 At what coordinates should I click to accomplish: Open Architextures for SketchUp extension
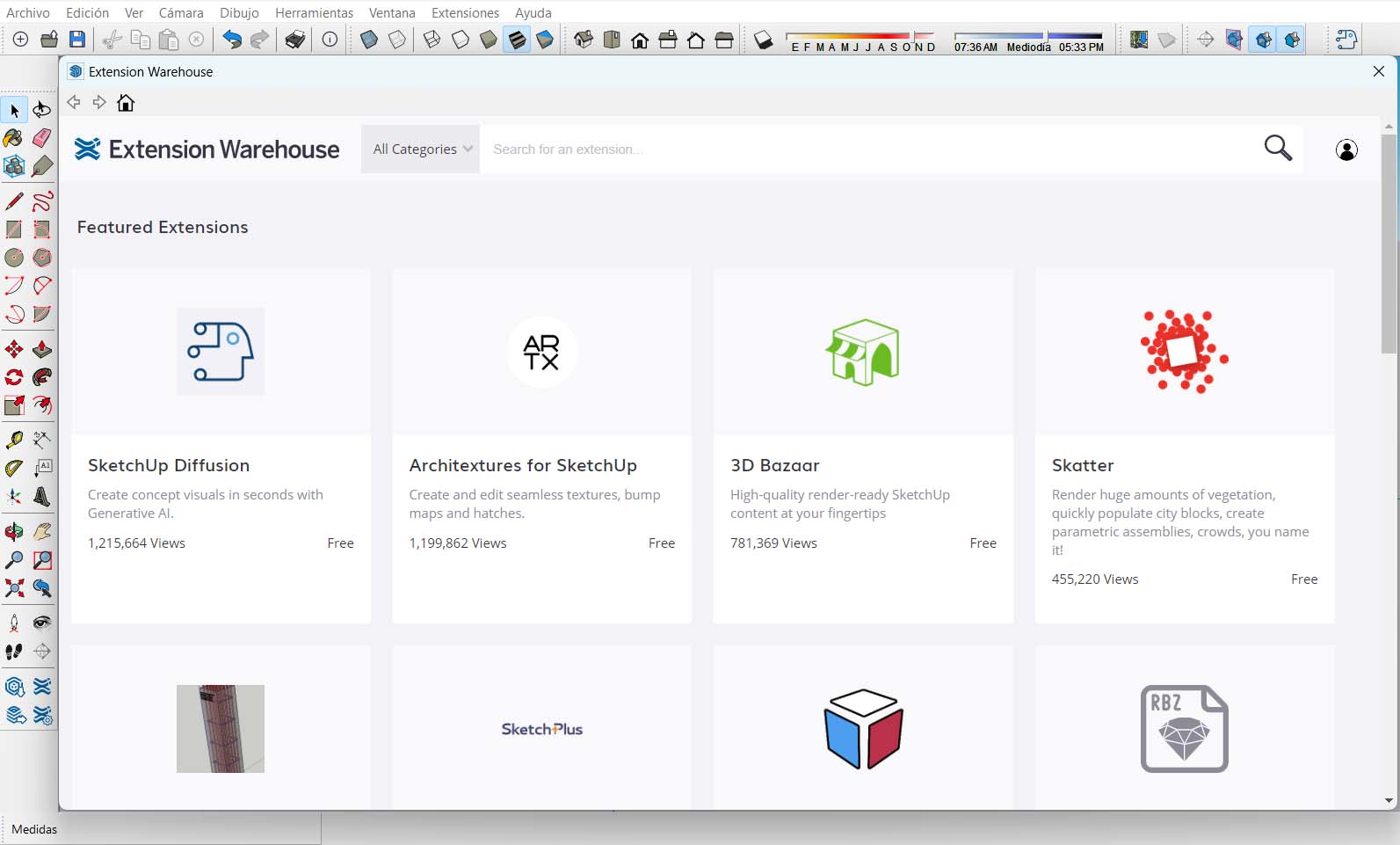542,446
